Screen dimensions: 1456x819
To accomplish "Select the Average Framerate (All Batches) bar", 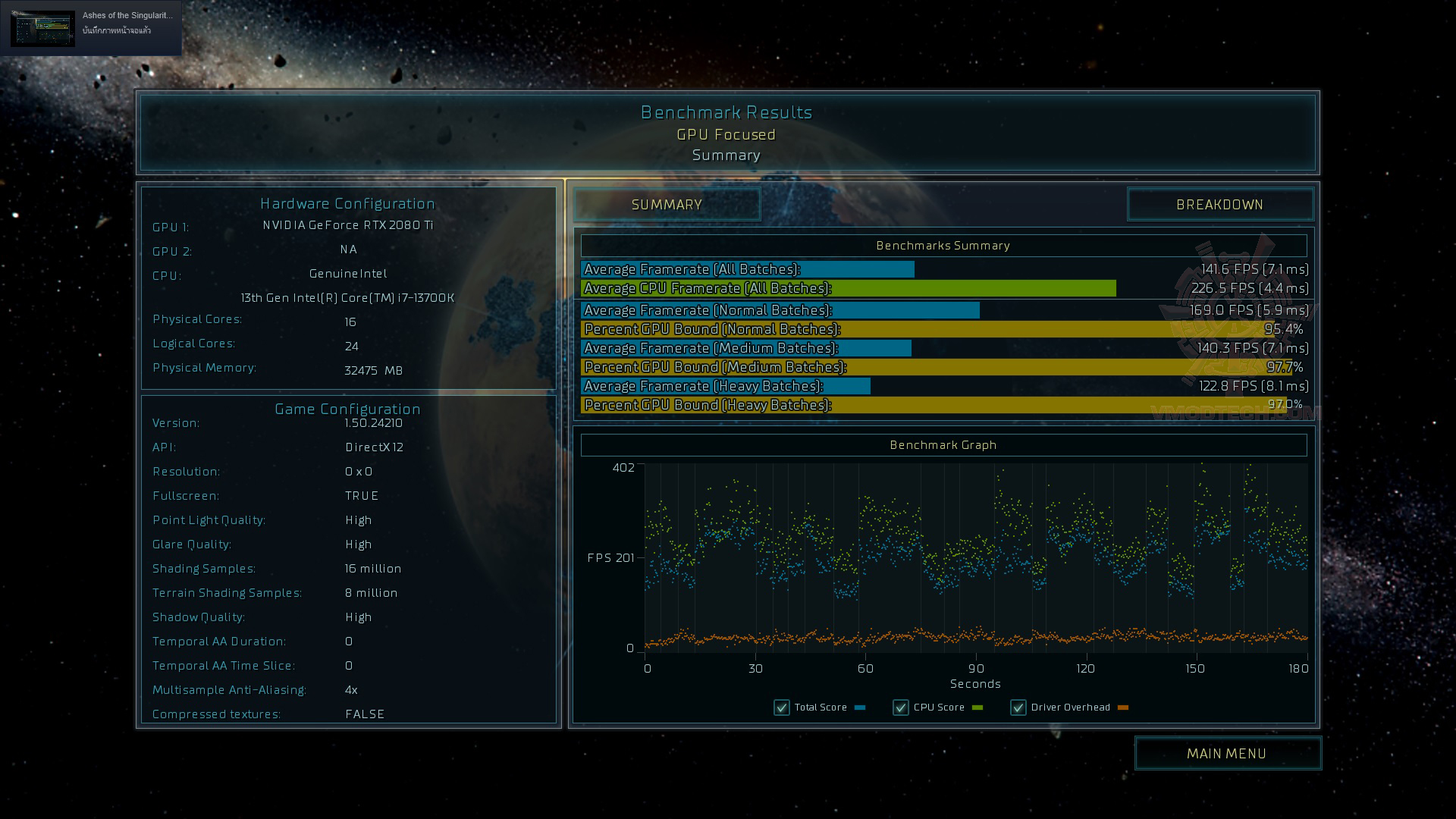I will coord(747,269).
